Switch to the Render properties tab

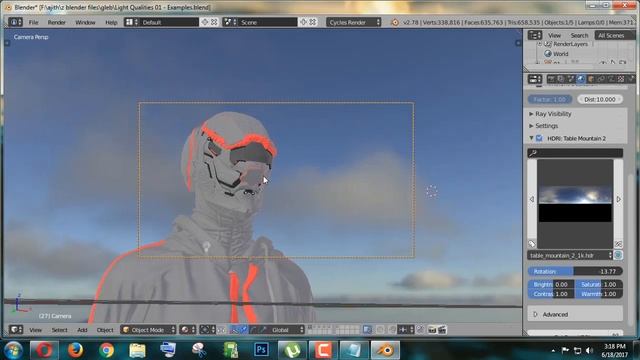(551, 79)
